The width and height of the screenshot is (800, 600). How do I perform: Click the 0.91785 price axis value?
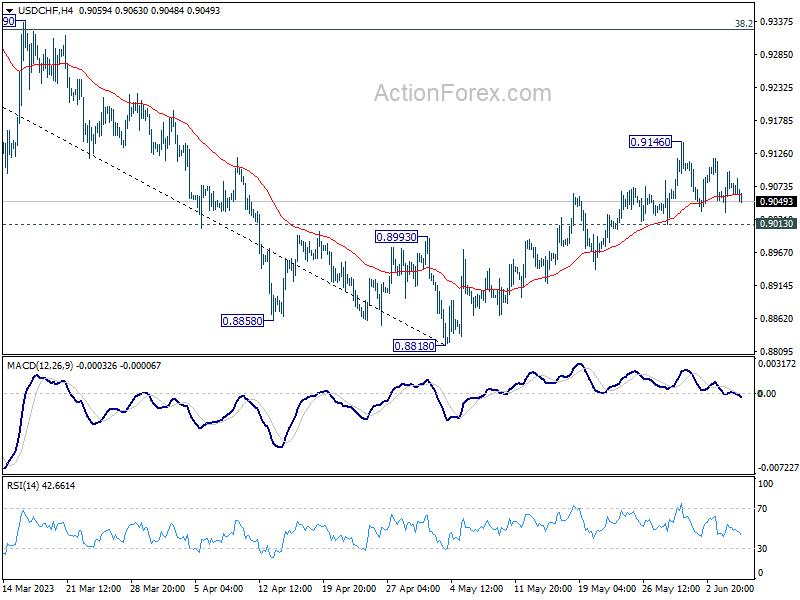coord(777,121)
